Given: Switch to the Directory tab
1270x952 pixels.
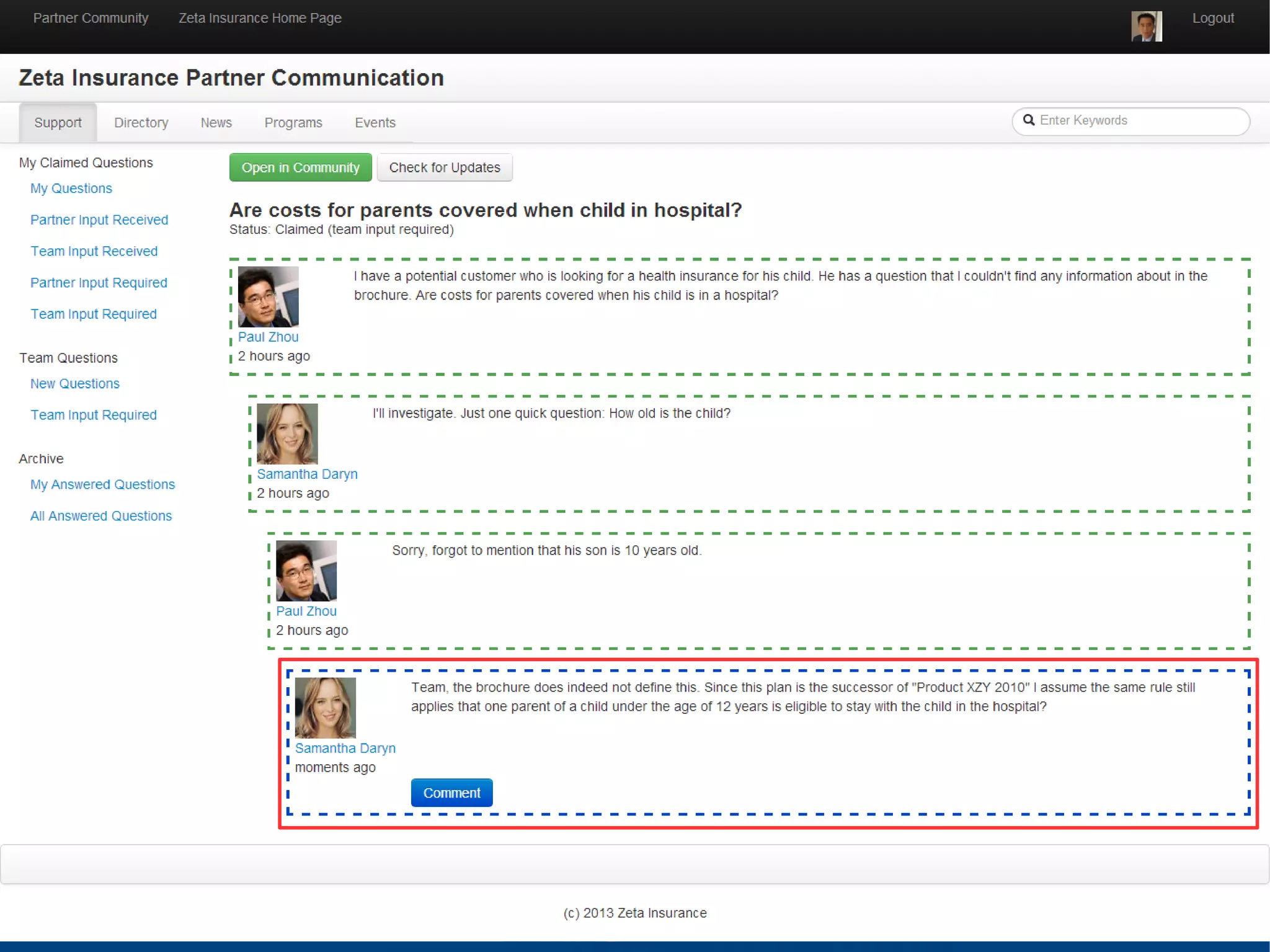Looking at the screenshot, I should [x=141, y=123].
